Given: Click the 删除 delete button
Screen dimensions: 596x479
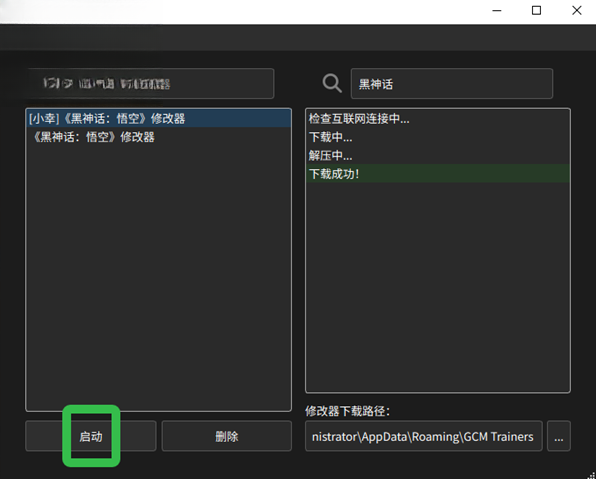Looking at the screenshot, I should pos(227,436).
